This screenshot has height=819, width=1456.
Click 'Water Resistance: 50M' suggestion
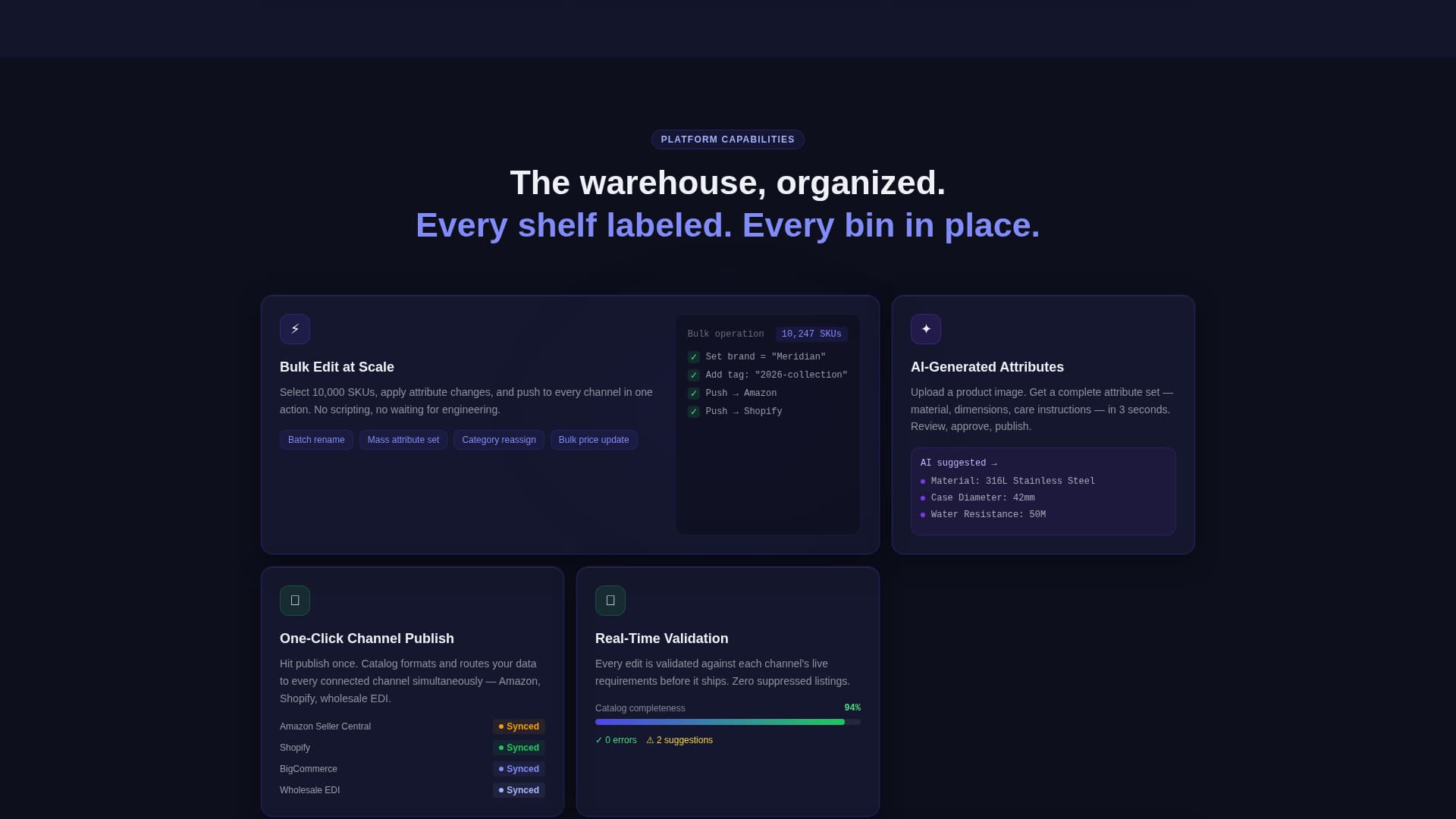[x=988, y=515]
